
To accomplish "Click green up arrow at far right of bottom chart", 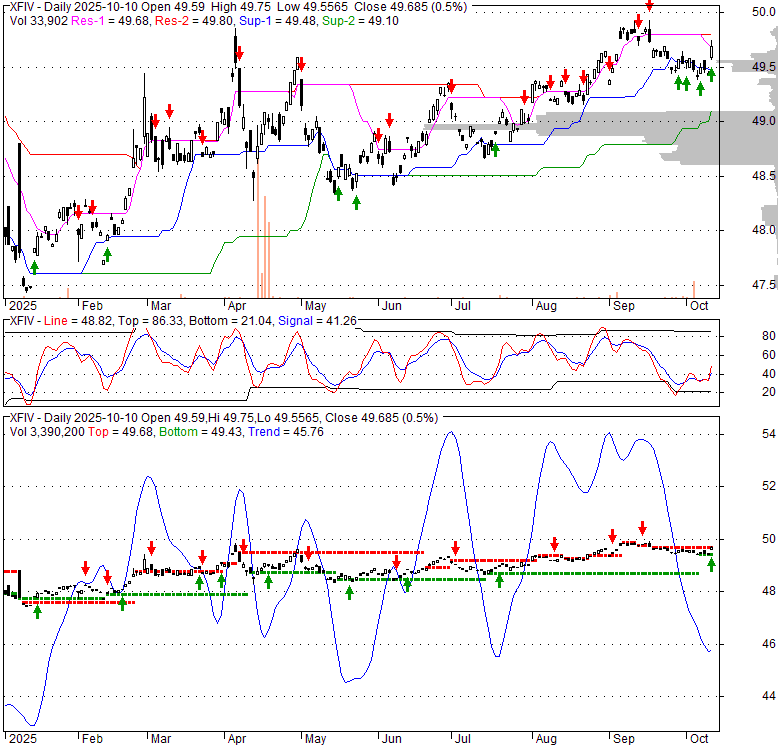I will coord(711,565).
